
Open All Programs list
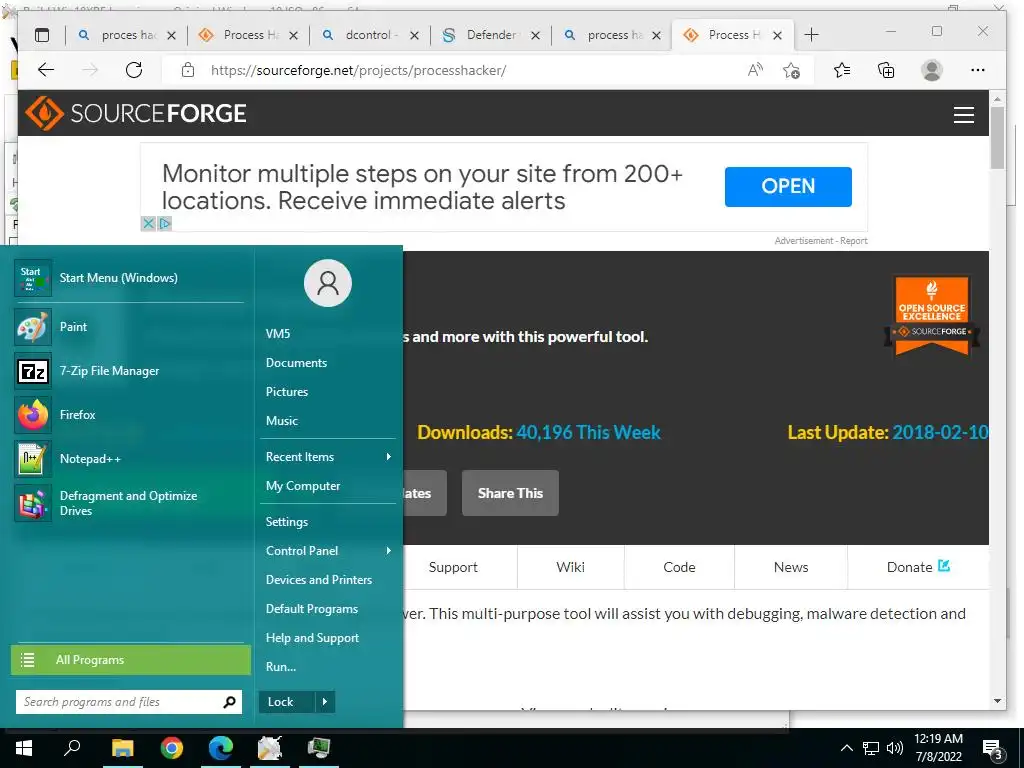pyautogui.click(x=131, y=660)
